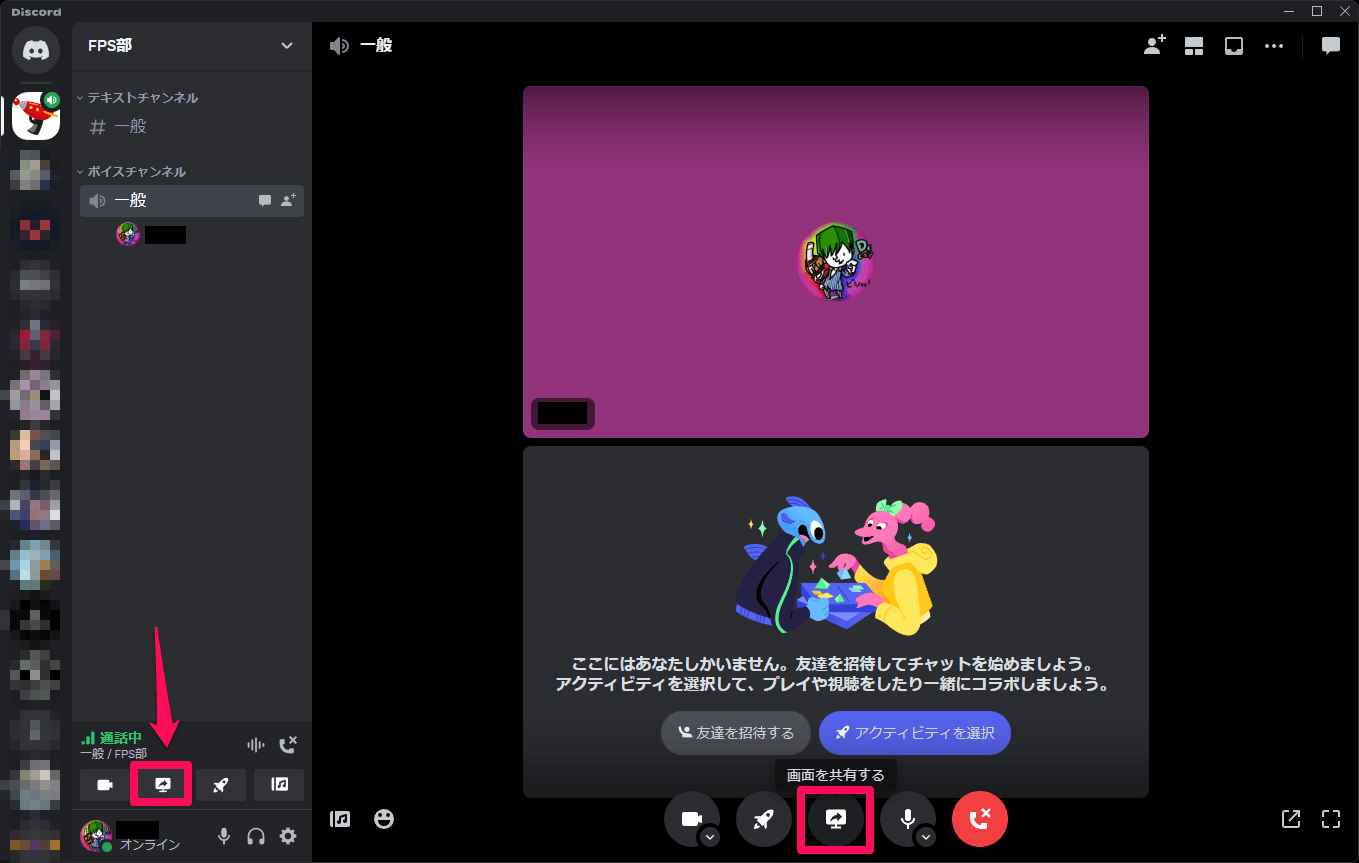Open camera device options chevron
This screenshot has width=1359, height=863.
coord(710,837)
